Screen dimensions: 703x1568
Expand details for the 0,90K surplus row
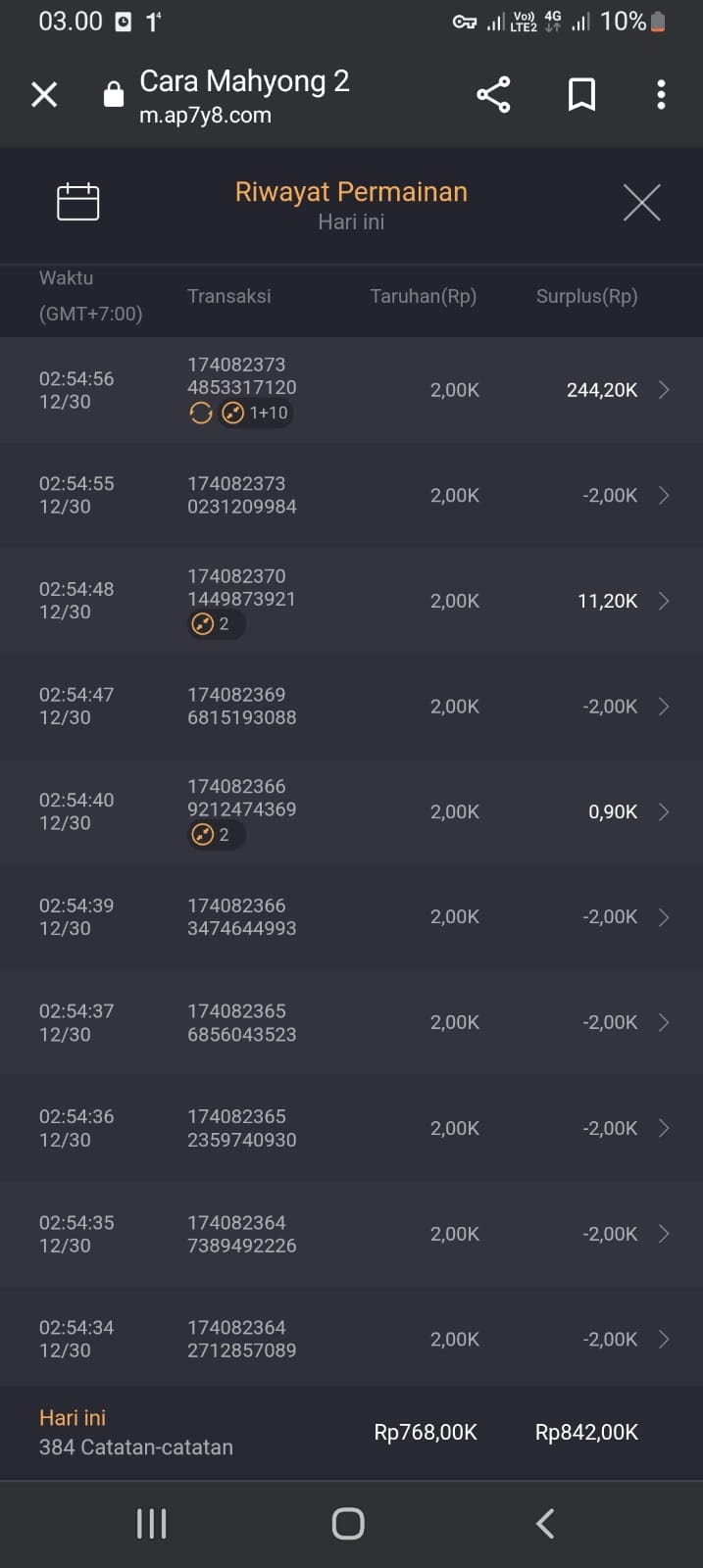click(664, 811)
